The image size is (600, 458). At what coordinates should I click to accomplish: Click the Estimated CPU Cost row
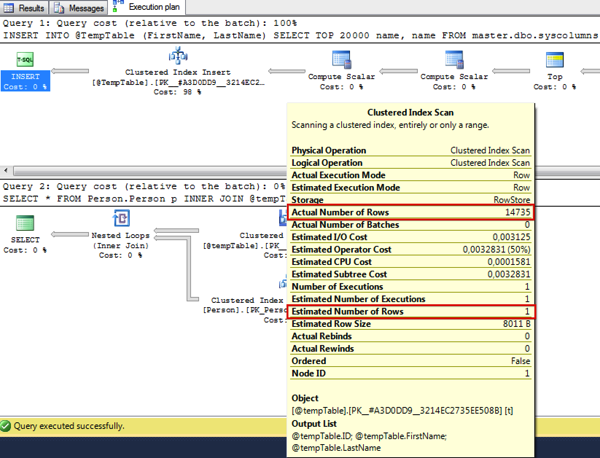411,262
